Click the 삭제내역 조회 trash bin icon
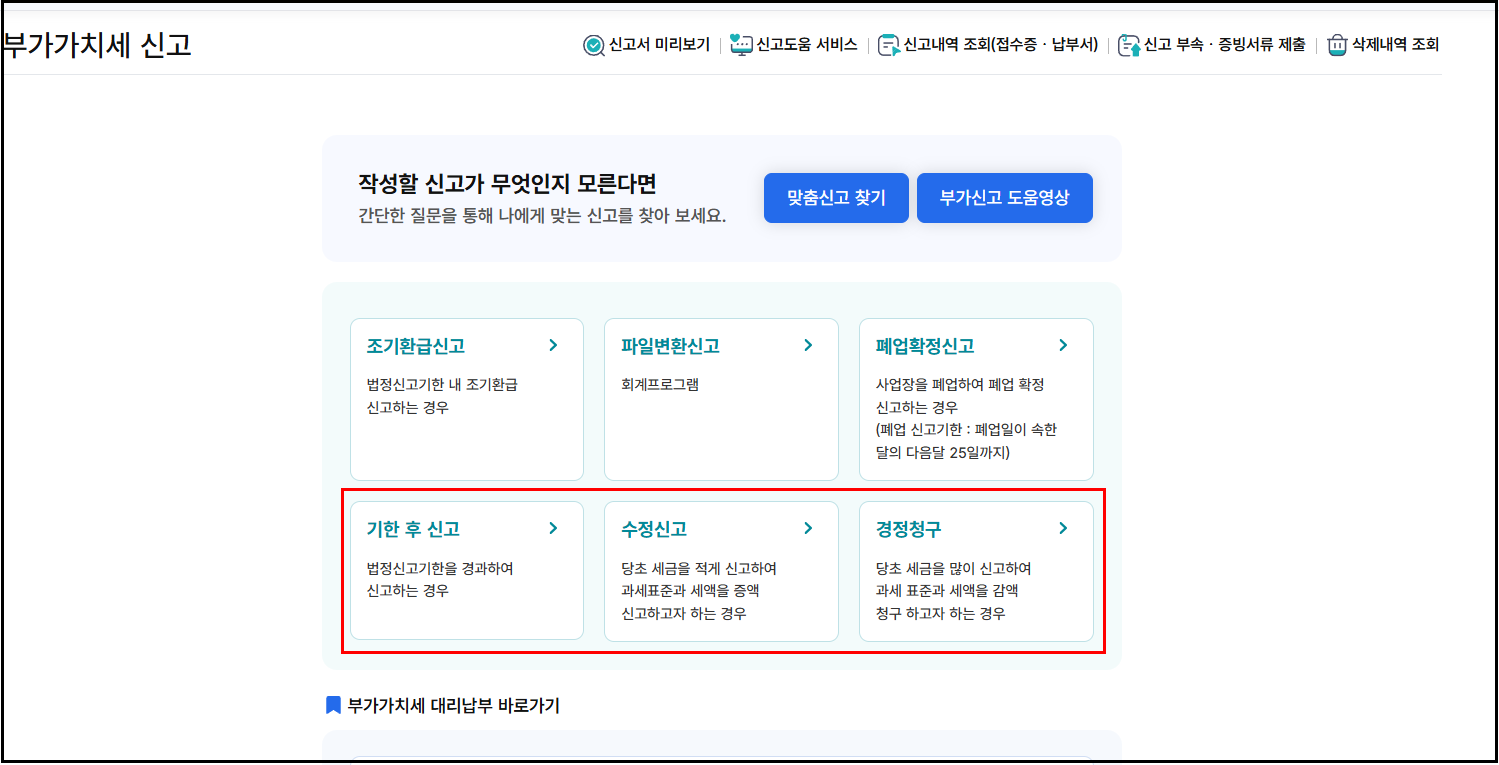Image resolution: width=1499 pixels, height=765 pixels. coord(1337,45)
